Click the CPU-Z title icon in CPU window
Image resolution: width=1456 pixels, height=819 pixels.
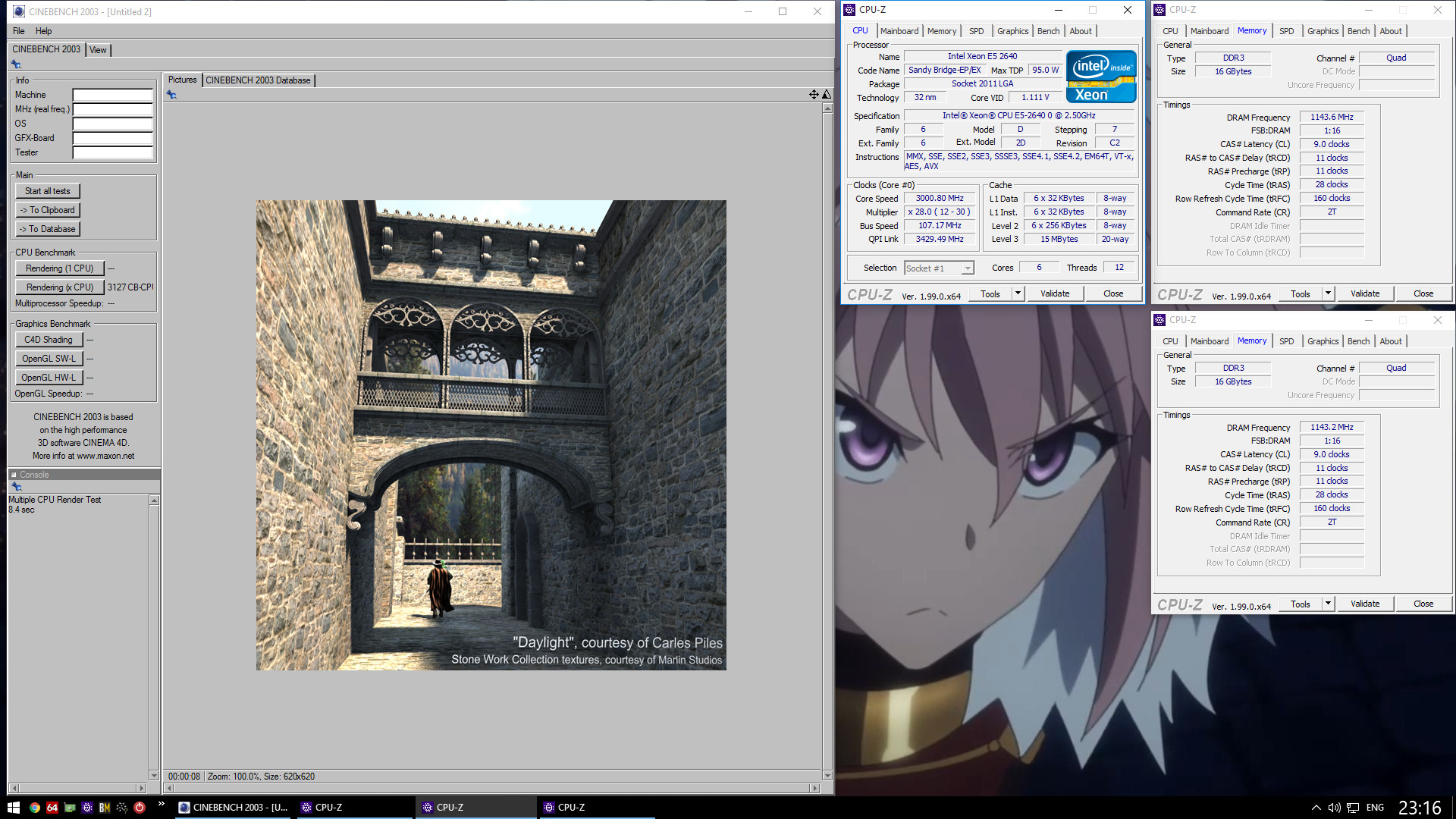[x=849, y=10]
